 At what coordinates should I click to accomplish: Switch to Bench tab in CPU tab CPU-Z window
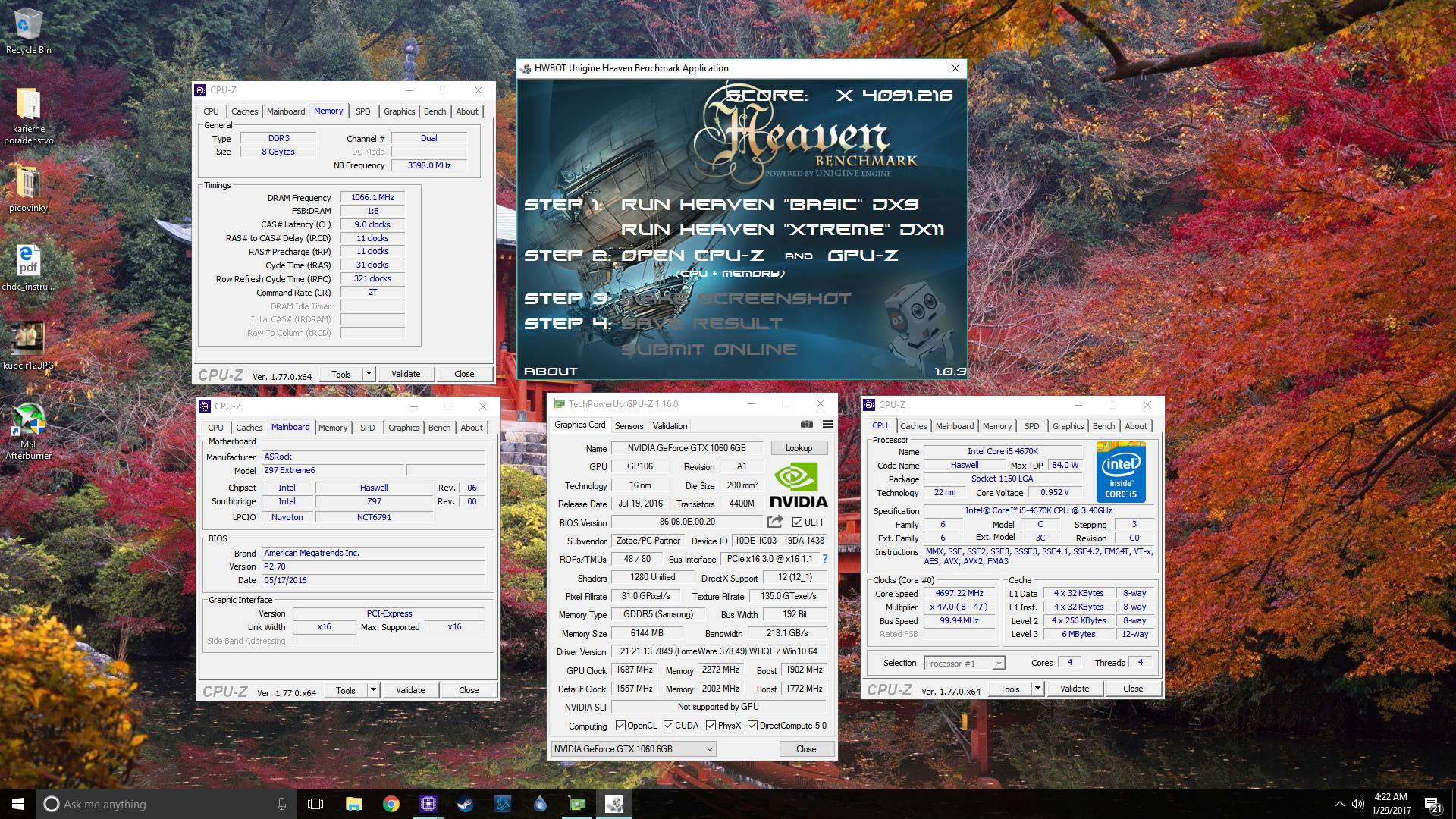click(1103, 426)
